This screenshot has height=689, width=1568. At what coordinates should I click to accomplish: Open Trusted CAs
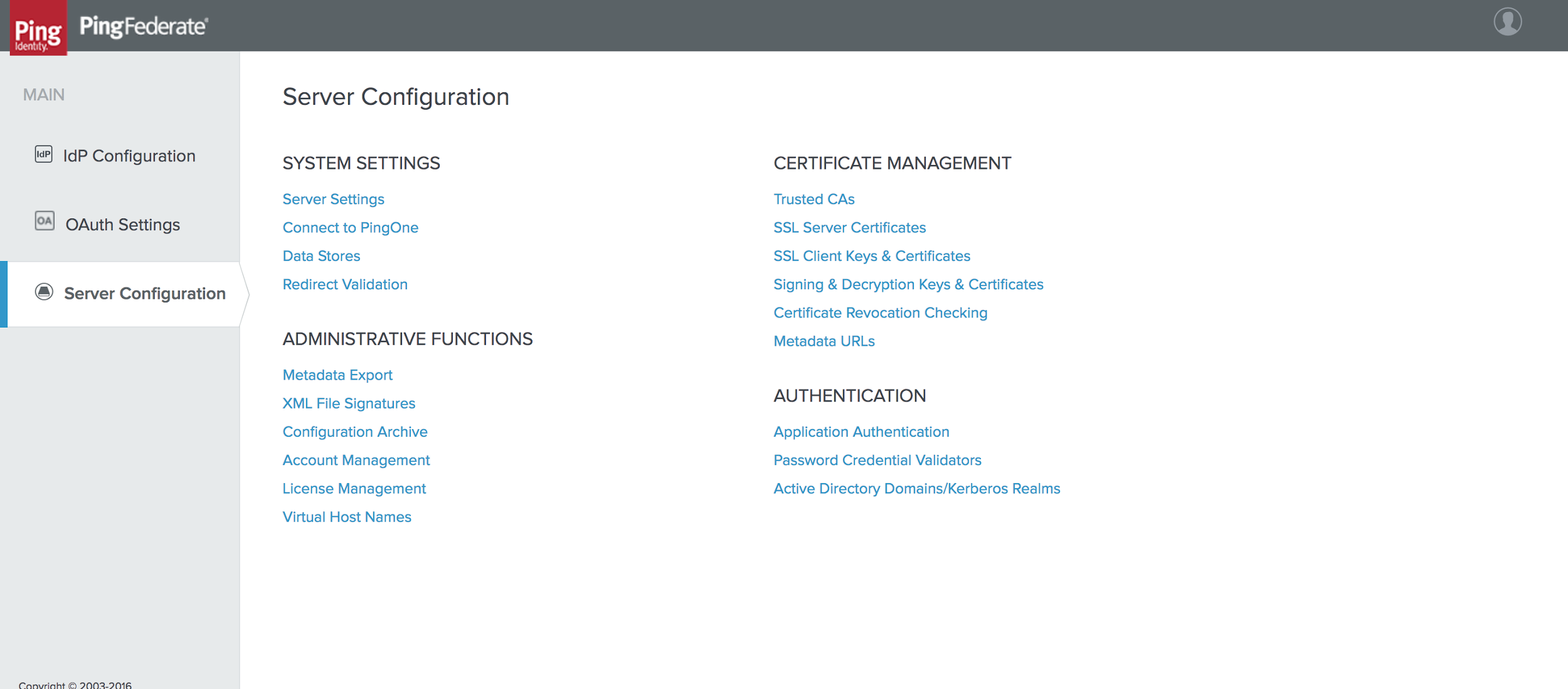click(x=813, y=199)
